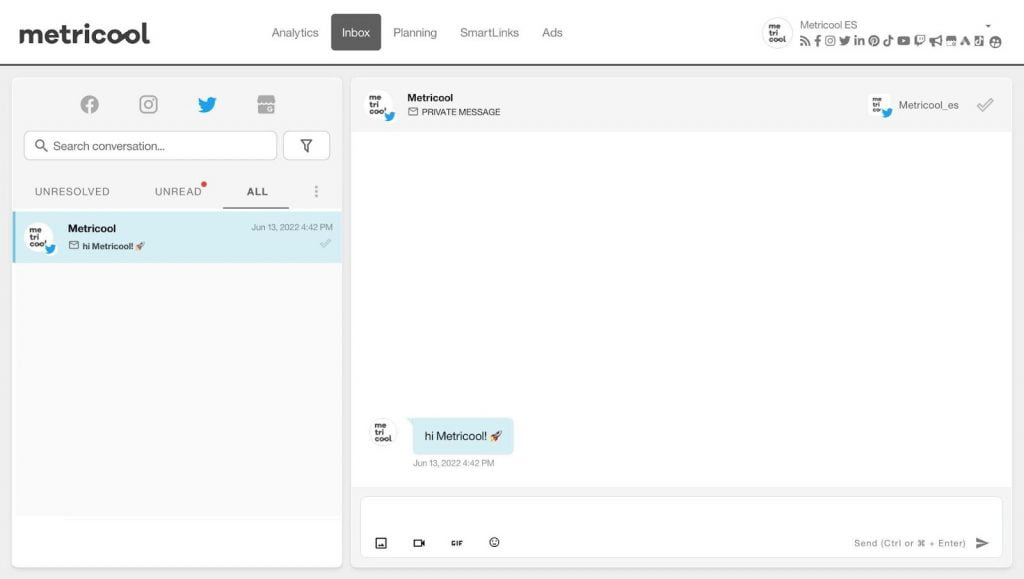
Task: Click the LinkedIn icon in account header
Action: click(x=859, y=41)
